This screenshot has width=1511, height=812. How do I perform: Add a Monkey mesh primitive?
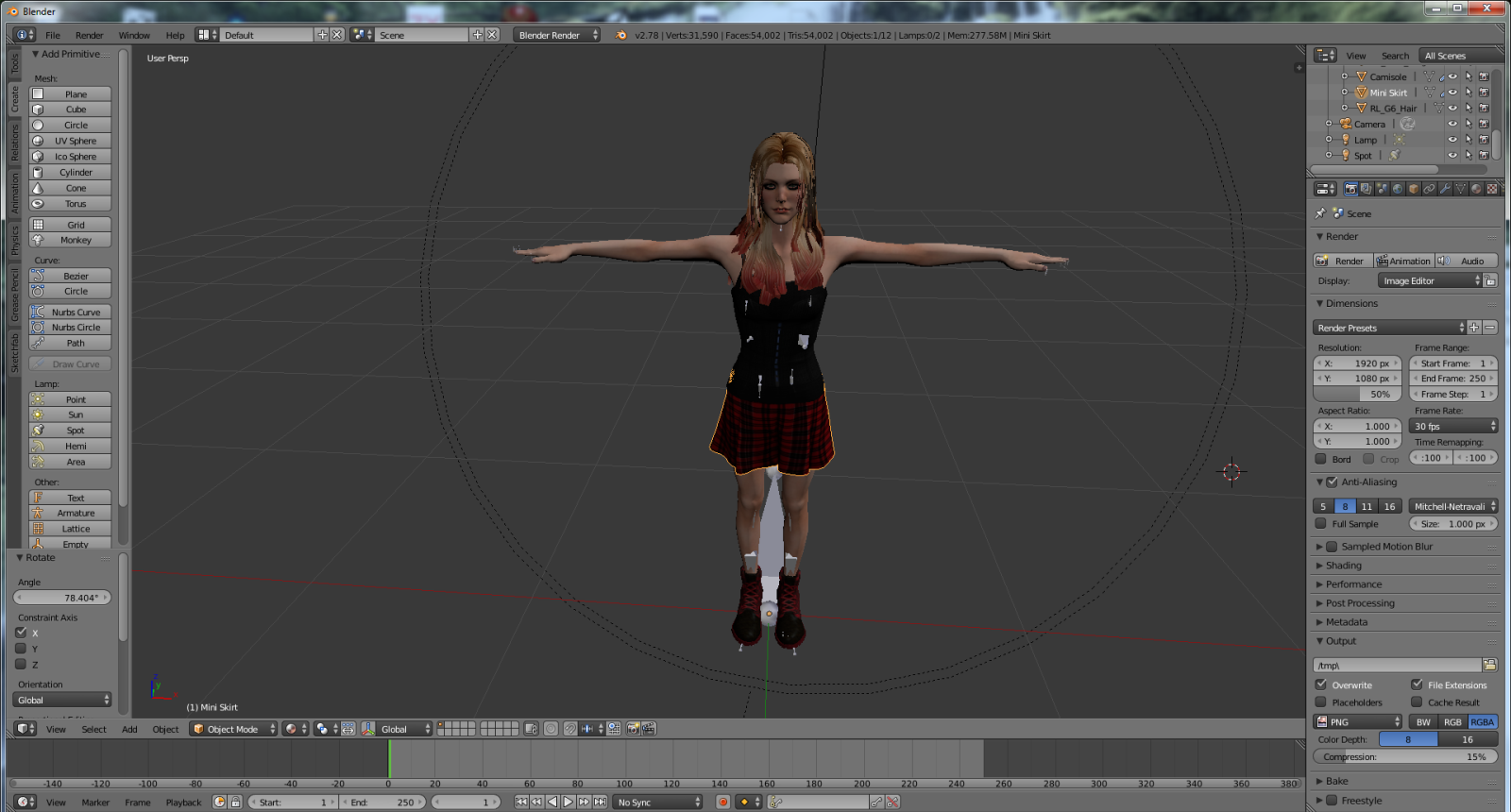70,240
